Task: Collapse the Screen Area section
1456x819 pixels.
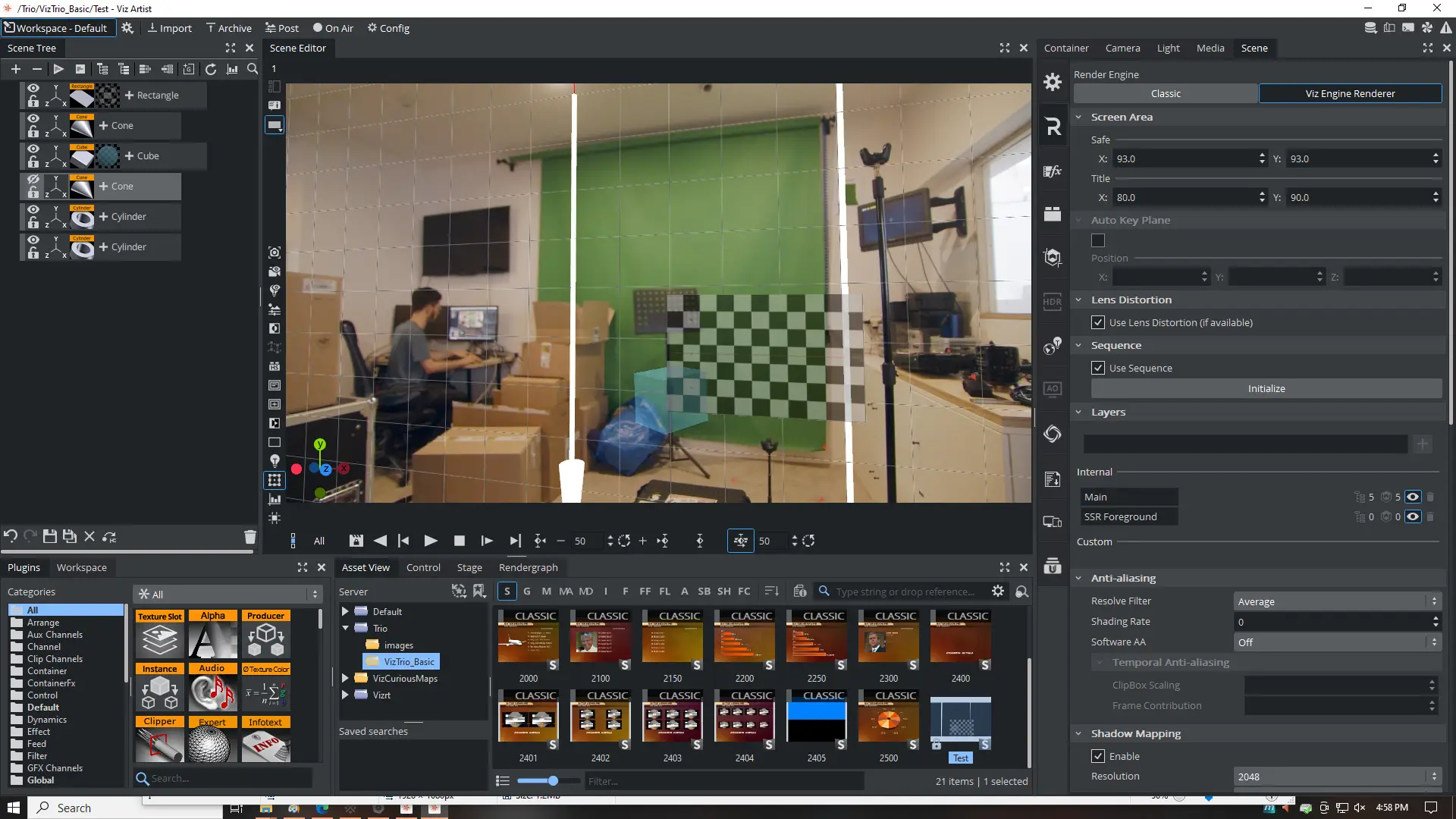Action: pos(1078,117)
